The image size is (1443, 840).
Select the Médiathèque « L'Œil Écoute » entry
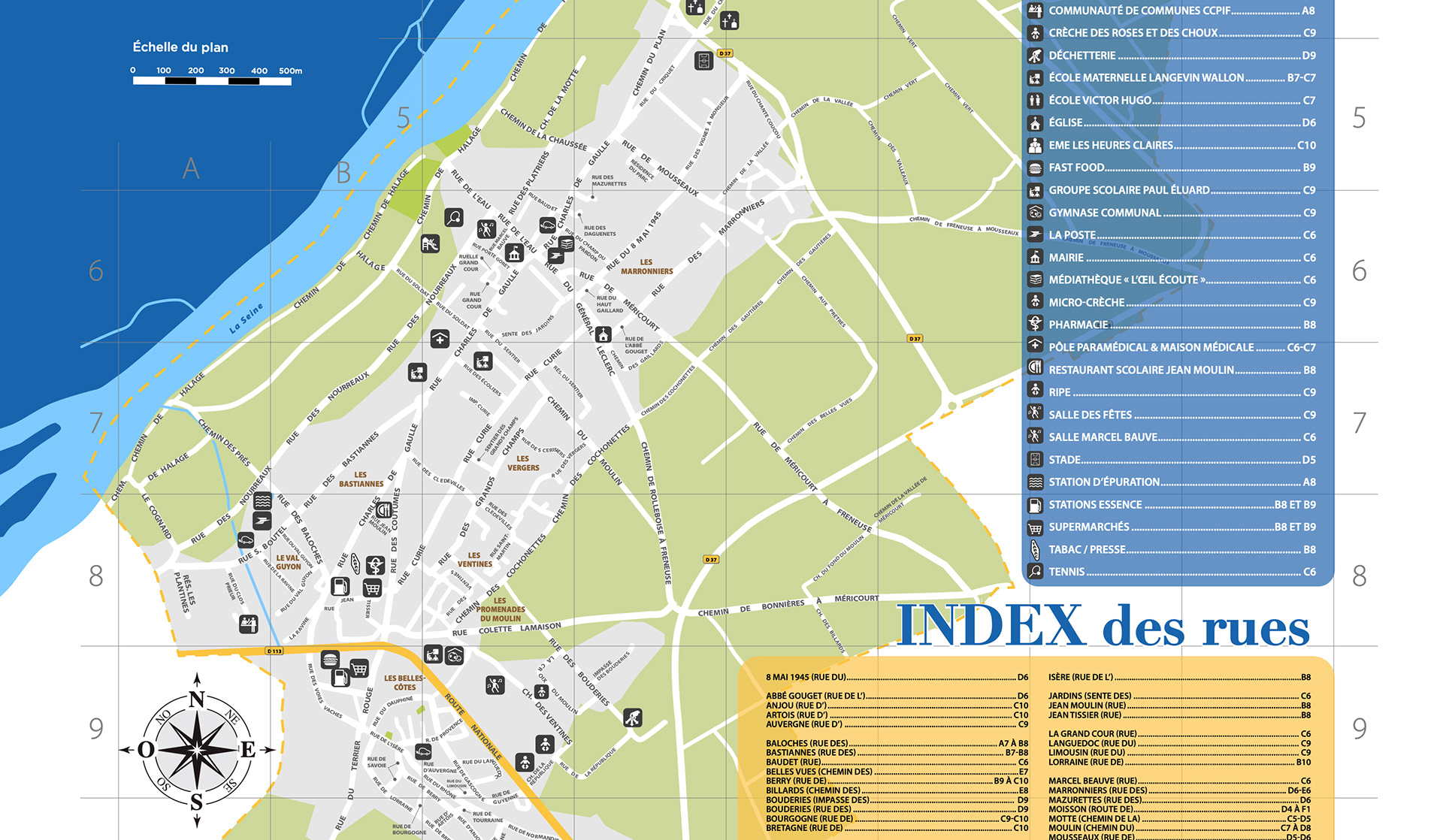click(x=1126, y=279)
